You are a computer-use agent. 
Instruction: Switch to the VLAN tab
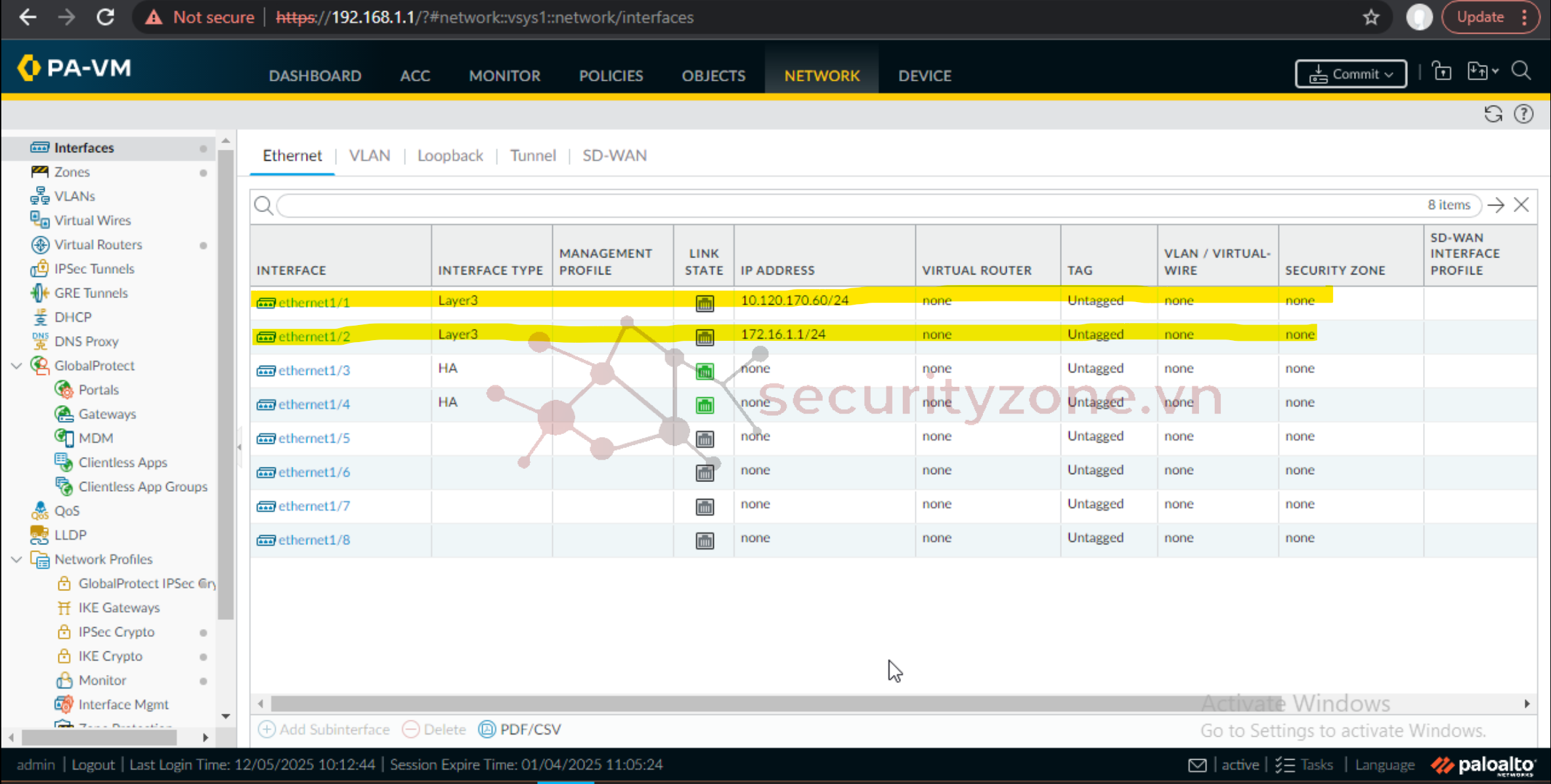369,156
